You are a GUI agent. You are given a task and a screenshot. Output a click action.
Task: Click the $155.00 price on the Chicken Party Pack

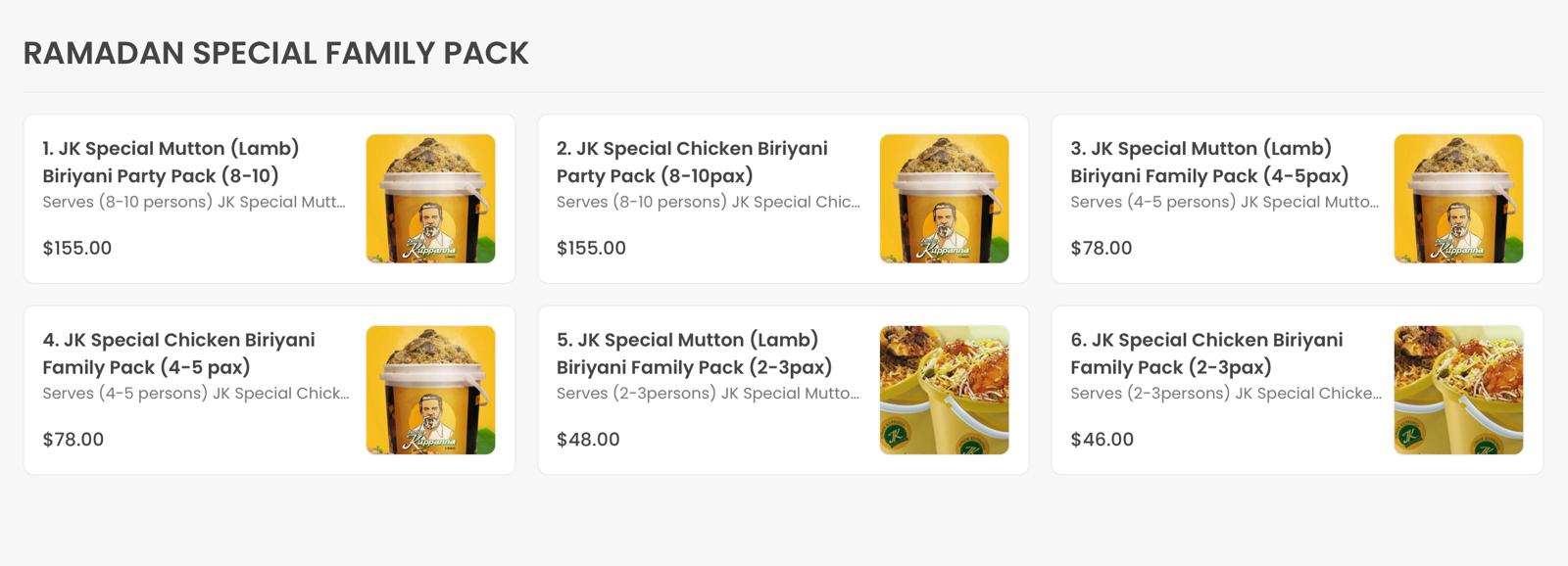(591, 248)
